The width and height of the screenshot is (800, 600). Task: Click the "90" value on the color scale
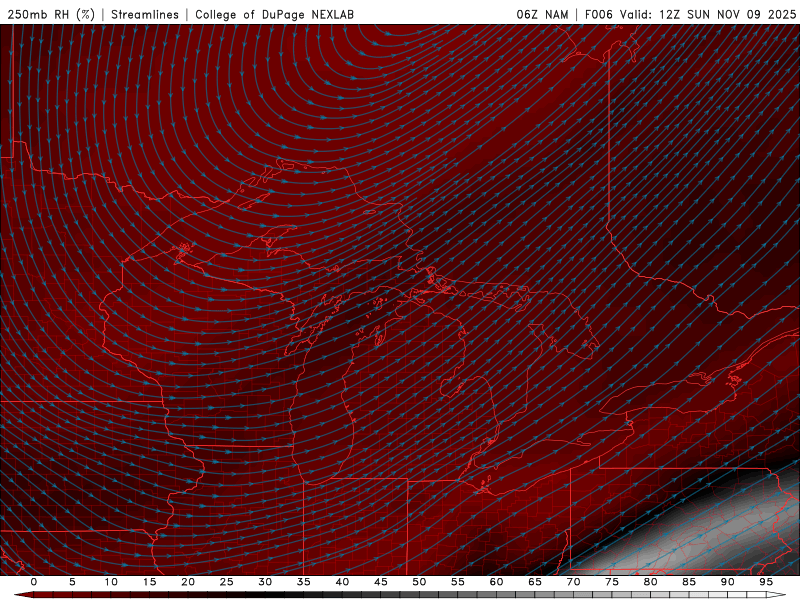(727, 582)
